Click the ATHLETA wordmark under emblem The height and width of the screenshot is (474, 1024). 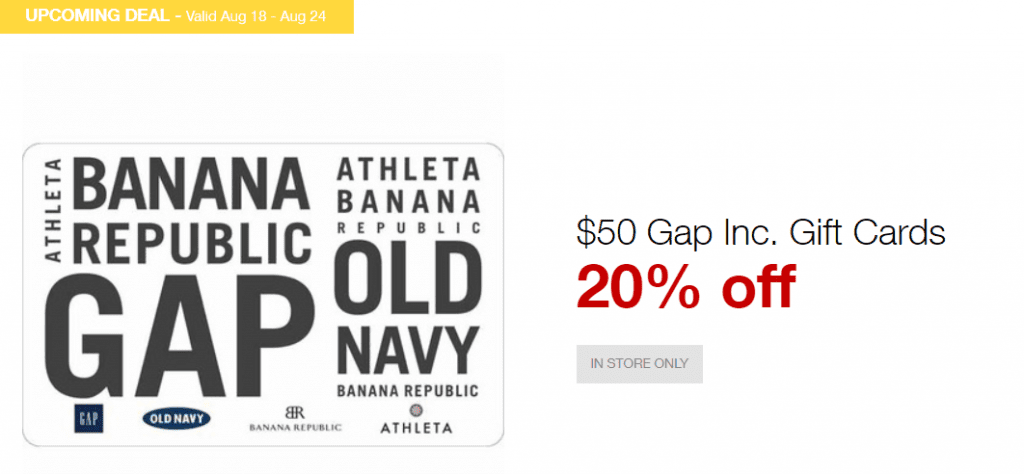coord(416,428)
